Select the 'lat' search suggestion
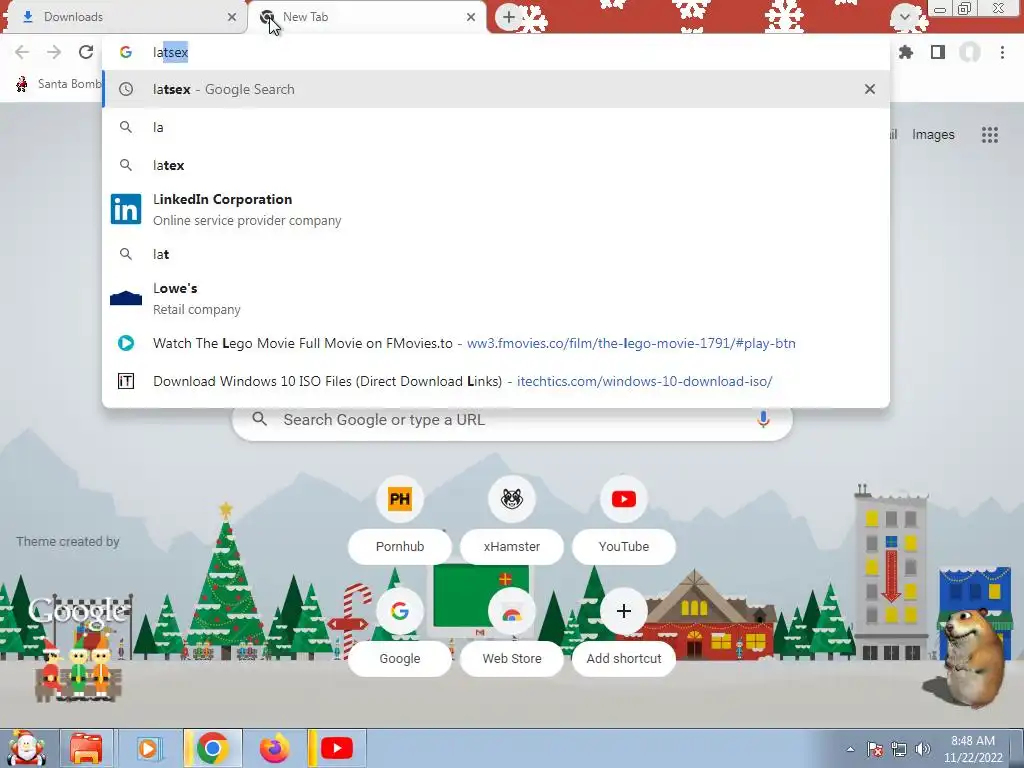1024x768 pixels. click(496, 254)
